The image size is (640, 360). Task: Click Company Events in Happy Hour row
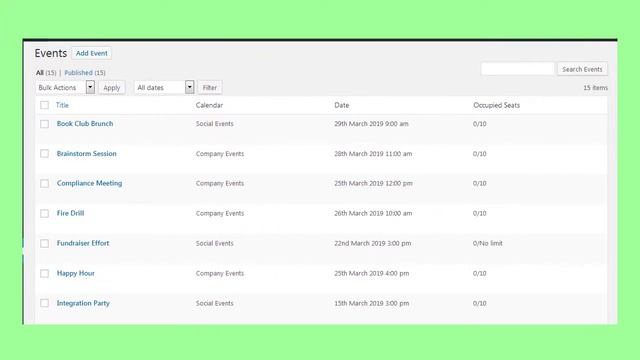(x=220, y=273)
